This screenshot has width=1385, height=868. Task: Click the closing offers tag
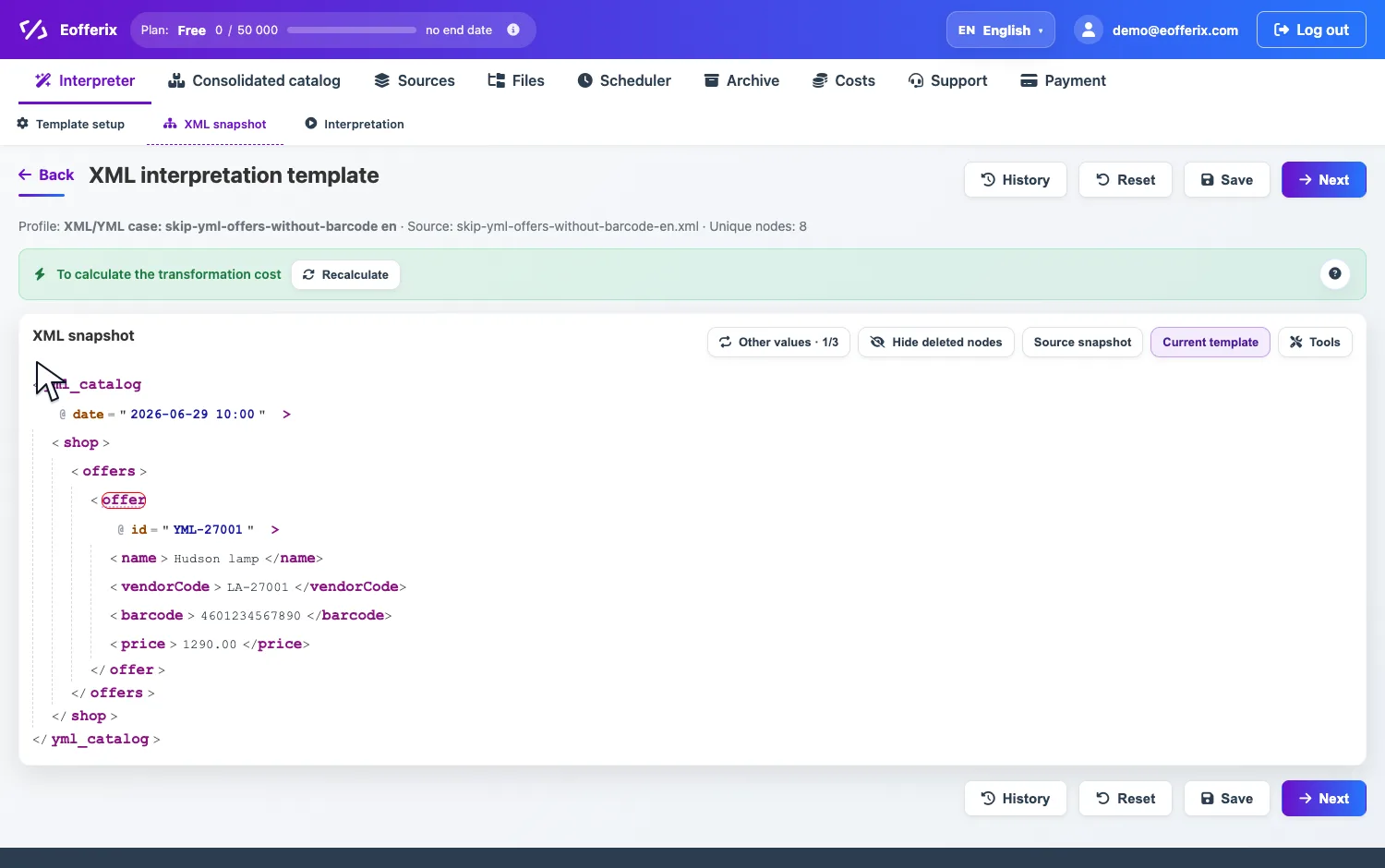click(x=116, y=693)
